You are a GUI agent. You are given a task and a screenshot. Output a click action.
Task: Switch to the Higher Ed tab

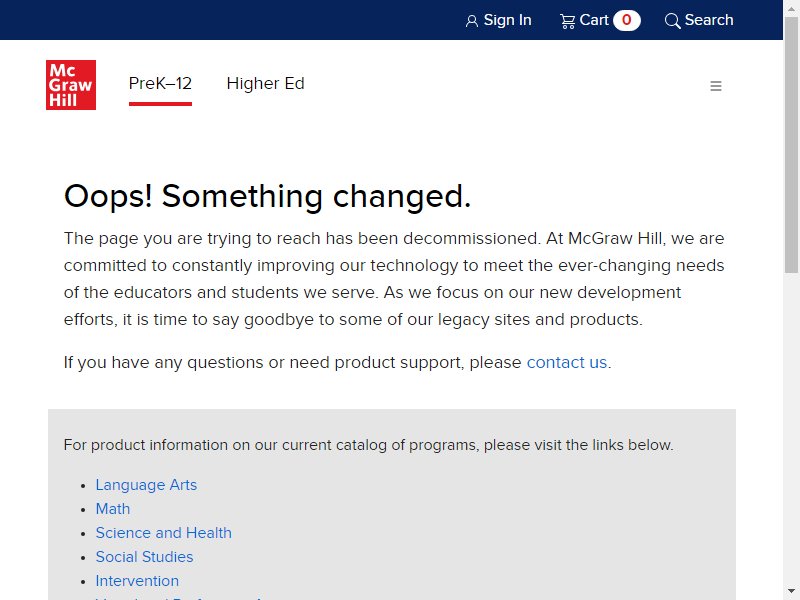(265, 83)
